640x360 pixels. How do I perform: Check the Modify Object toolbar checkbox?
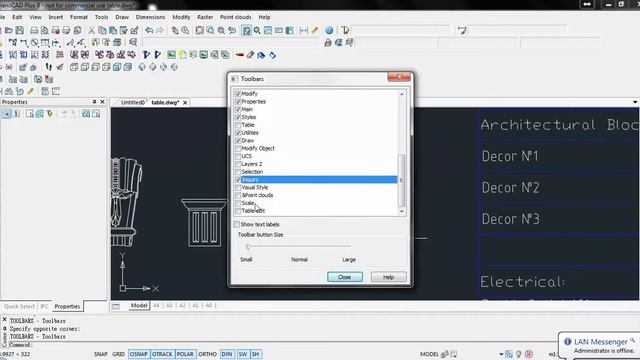[x=238, y=149]
